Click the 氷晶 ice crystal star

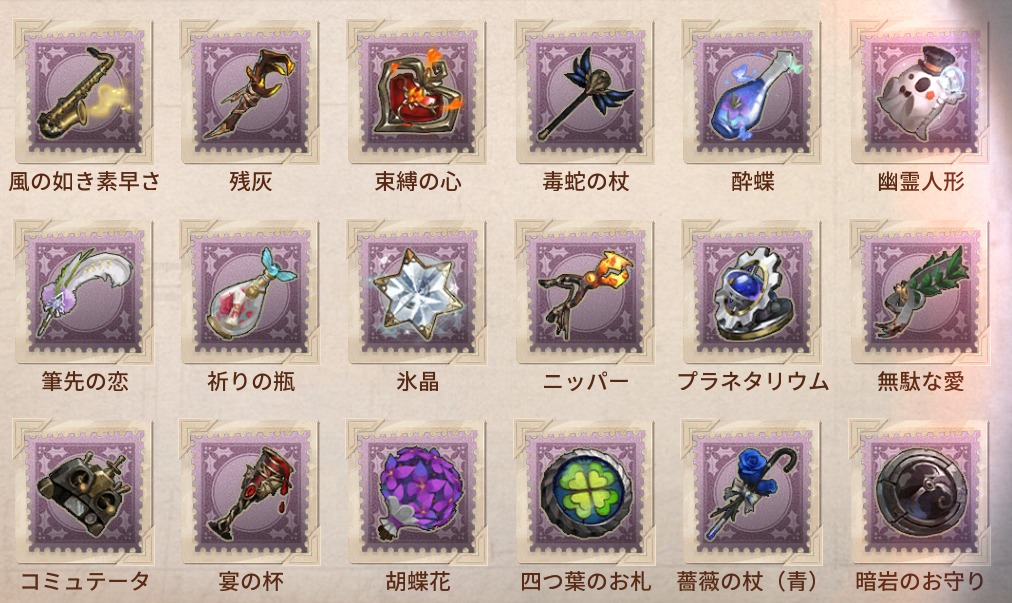point(418,292)
